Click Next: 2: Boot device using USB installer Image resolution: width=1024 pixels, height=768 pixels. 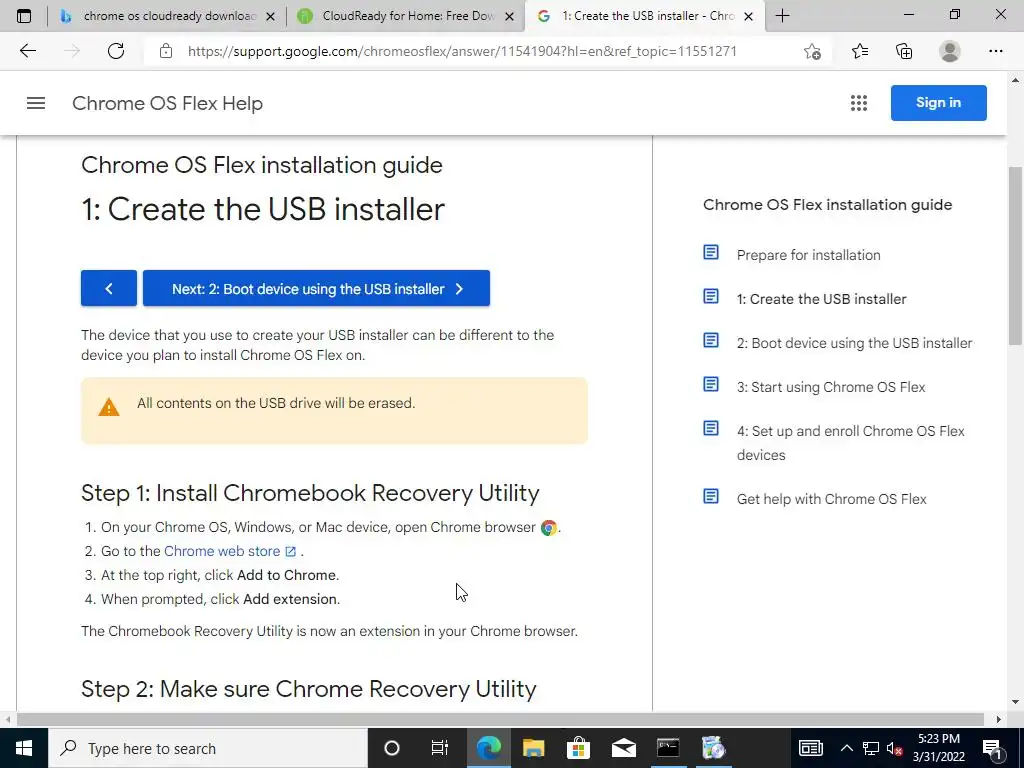coord(316,288)
